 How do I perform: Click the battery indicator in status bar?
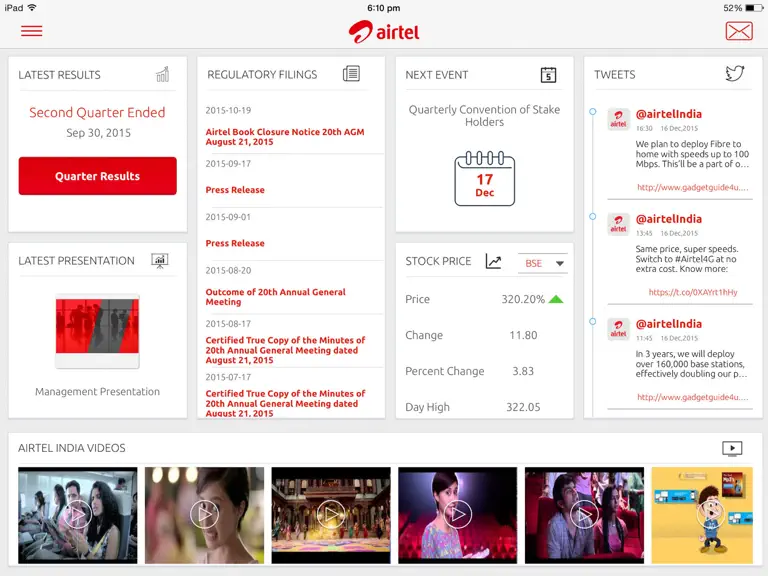754,8
